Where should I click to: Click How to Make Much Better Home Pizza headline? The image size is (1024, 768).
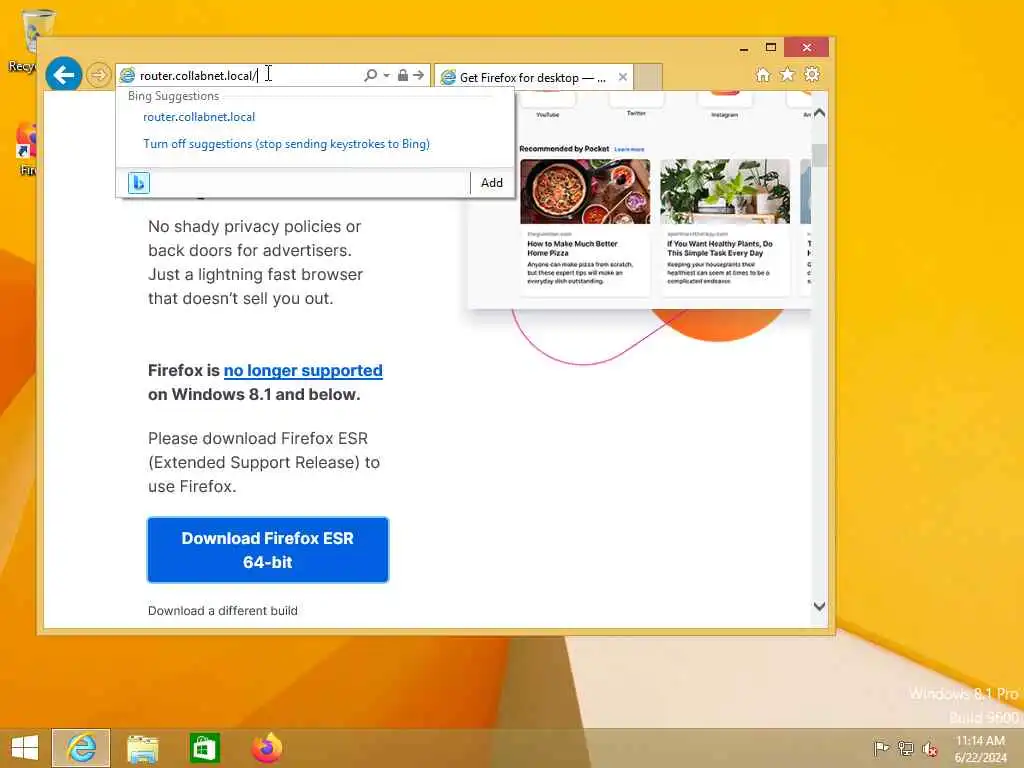572,248
